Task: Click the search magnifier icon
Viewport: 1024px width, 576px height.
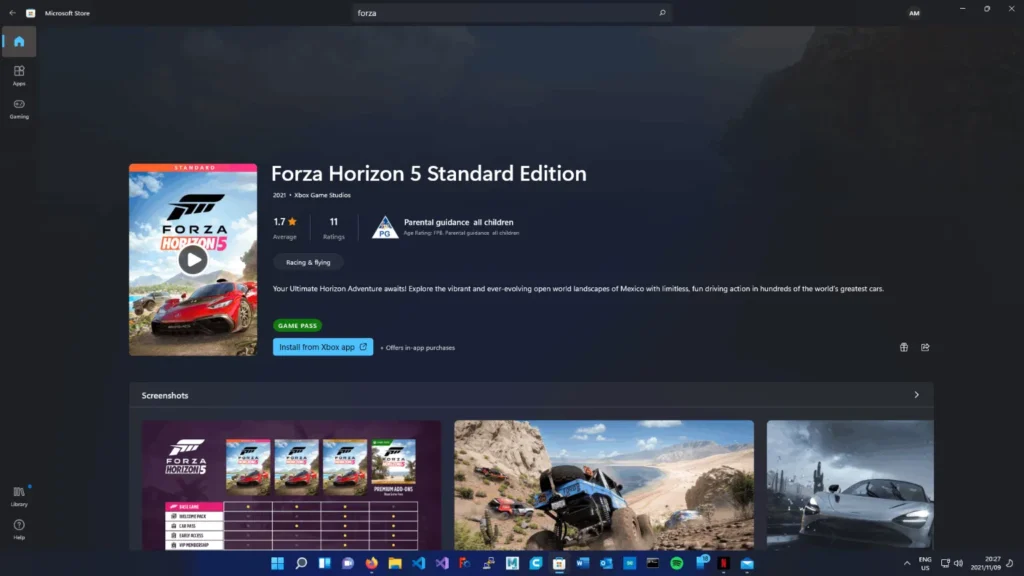Action: coord(662,12)
